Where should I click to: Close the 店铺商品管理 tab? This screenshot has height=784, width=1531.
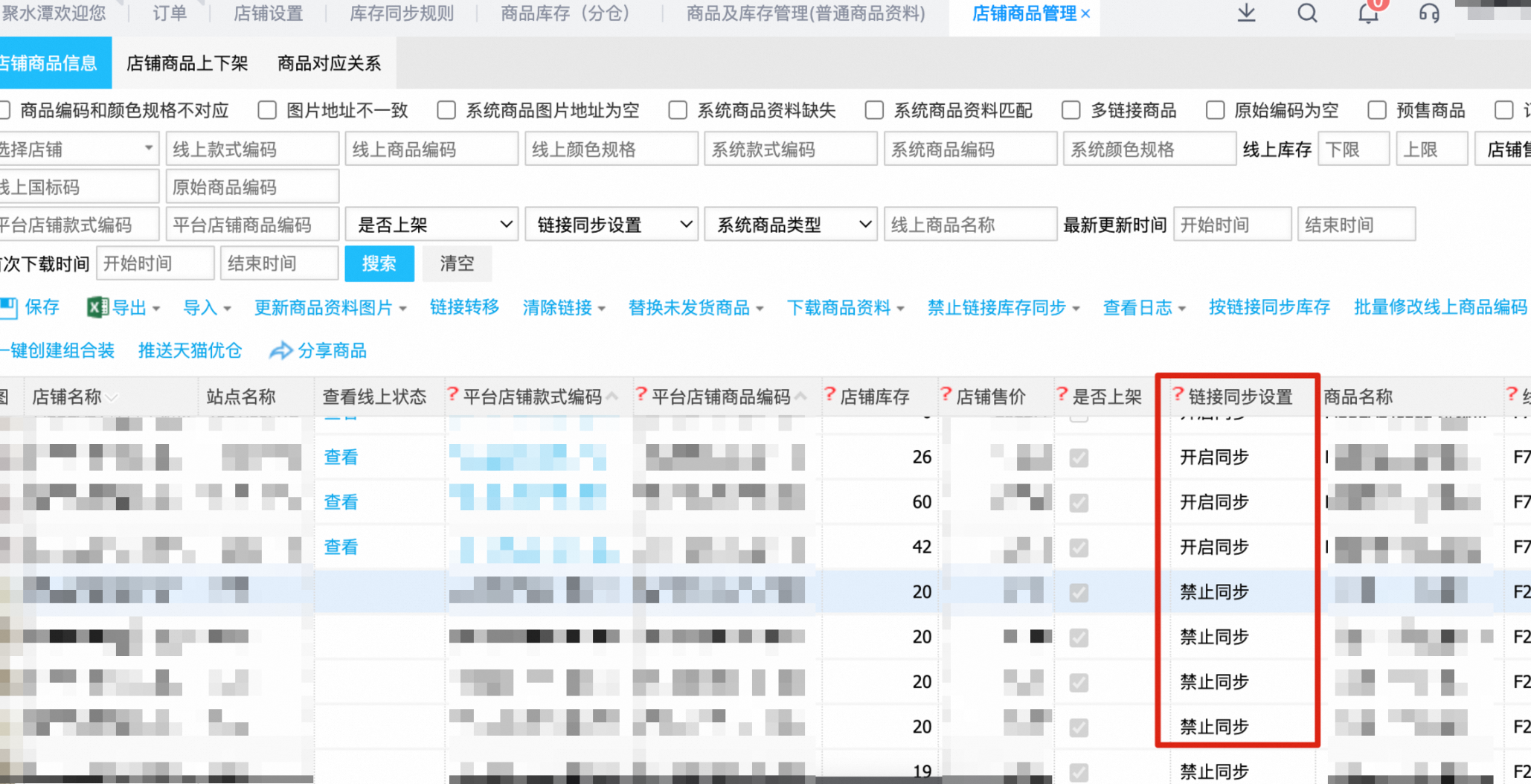[1086, 13]
